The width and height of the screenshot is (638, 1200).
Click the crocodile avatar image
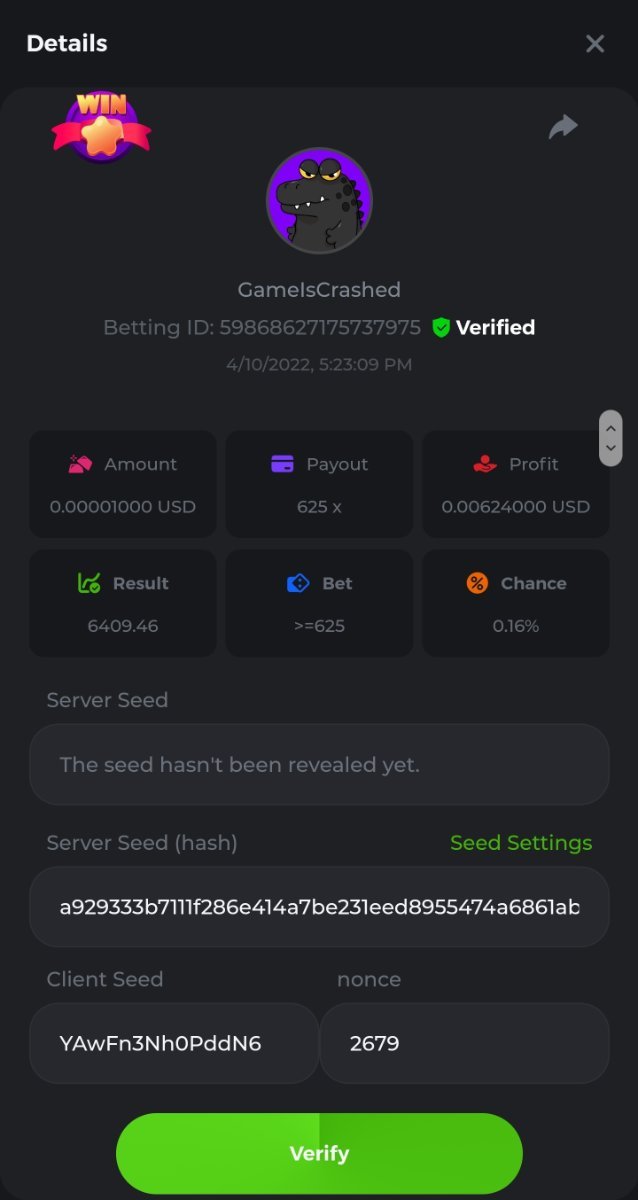[319, 201]
